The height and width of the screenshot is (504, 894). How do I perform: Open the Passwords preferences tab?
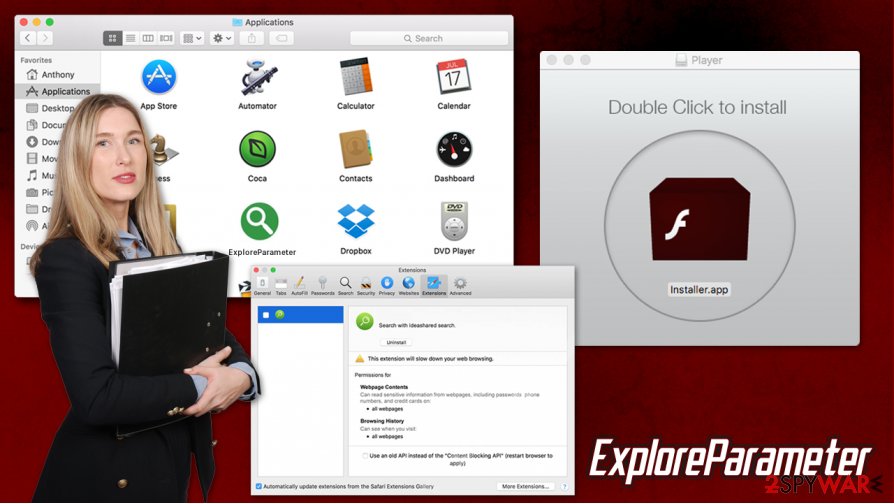click(x=323, y=286)
